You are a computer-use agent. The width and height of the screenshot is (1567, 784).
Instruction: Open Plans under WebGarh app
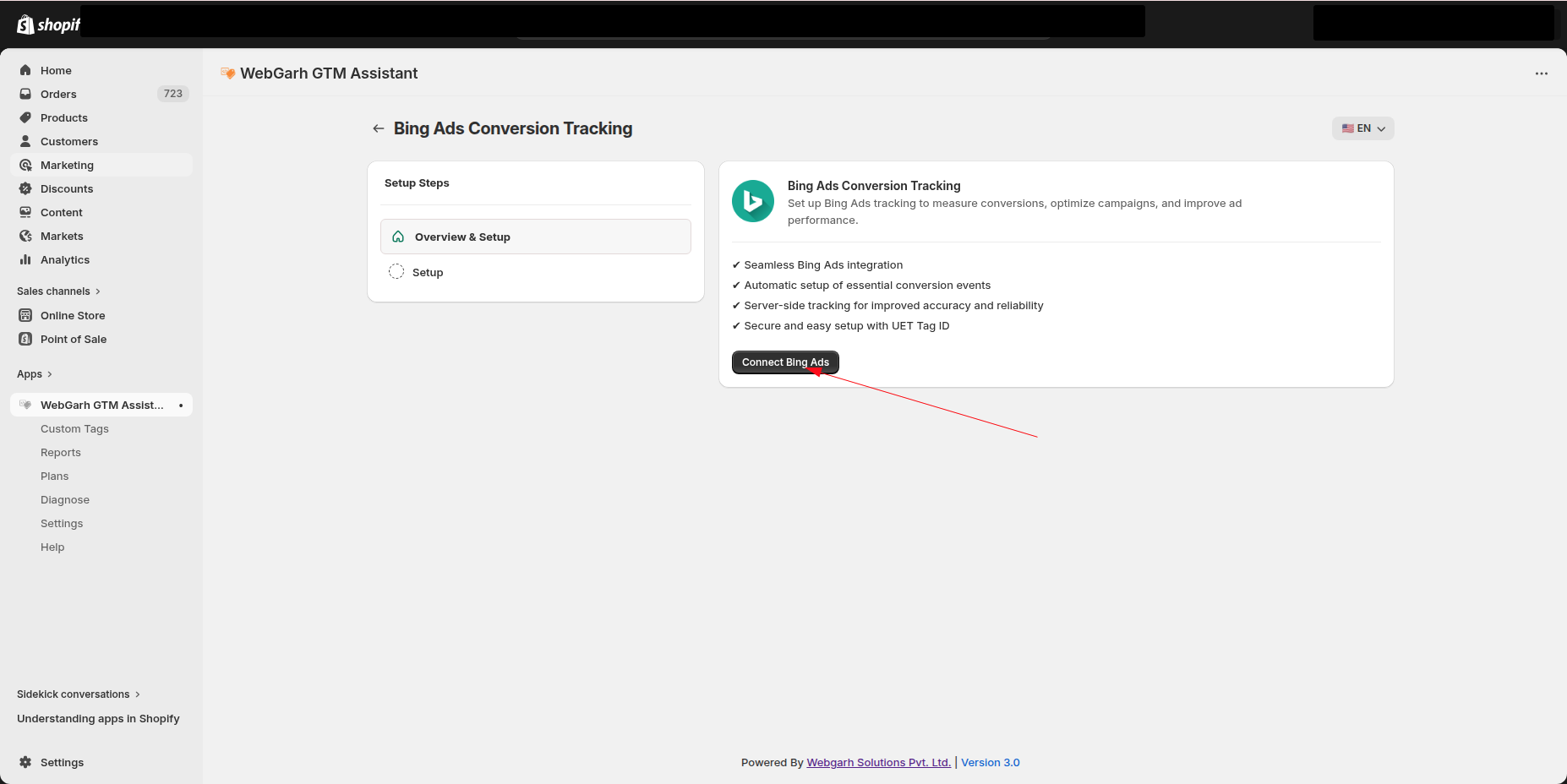[x=55, y=476]
